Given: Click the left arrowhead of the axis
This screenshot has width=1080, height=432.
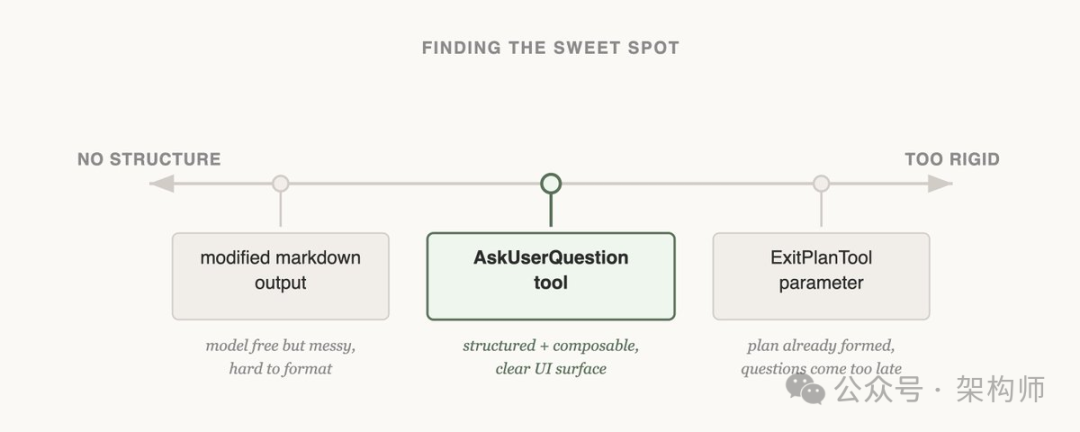Looking at the screenshot, I should pyautogui.click(x=162, y=184).
